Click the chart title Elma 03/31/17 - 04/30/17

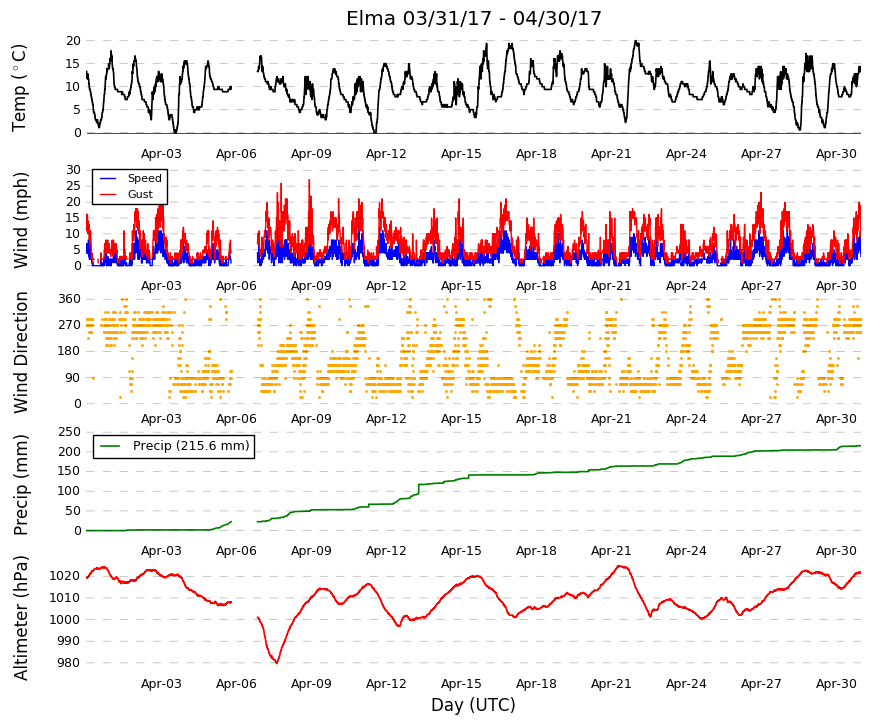[x=474, y=18]
